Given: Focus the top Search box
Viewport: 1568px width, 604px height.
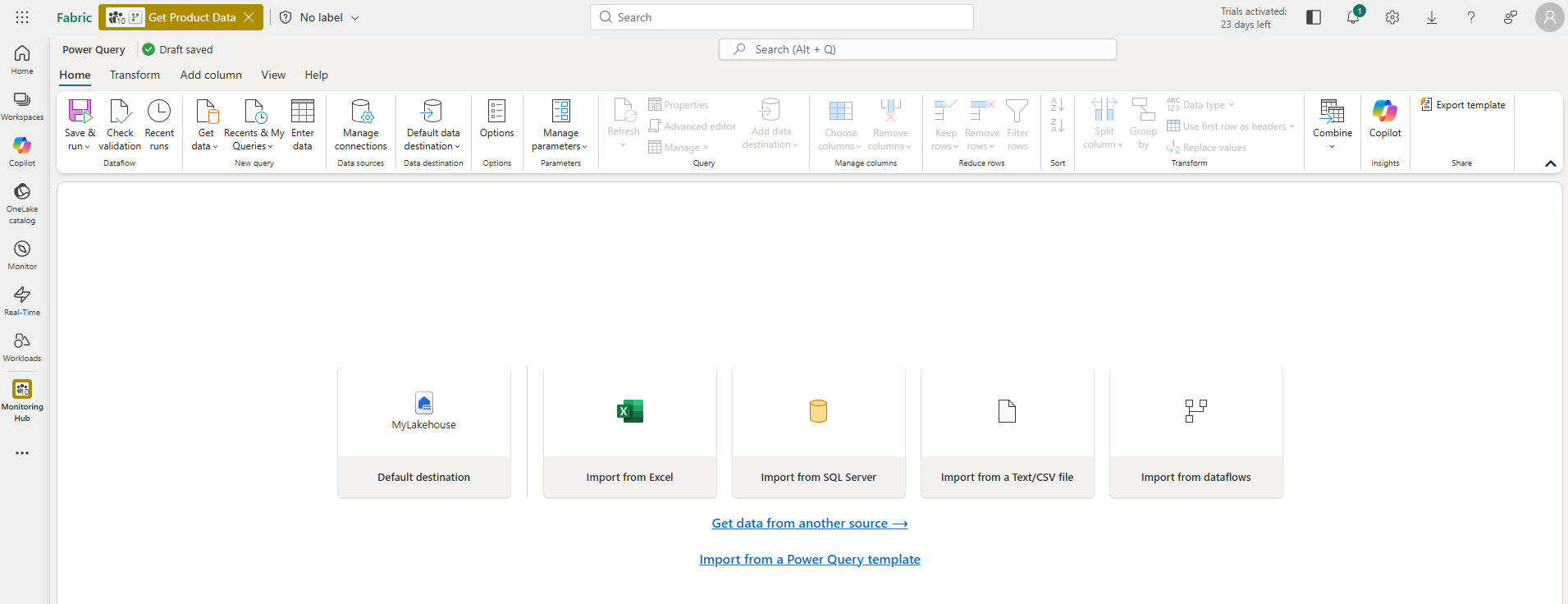Looking at the screenshot, I should [x=782, y=17].
